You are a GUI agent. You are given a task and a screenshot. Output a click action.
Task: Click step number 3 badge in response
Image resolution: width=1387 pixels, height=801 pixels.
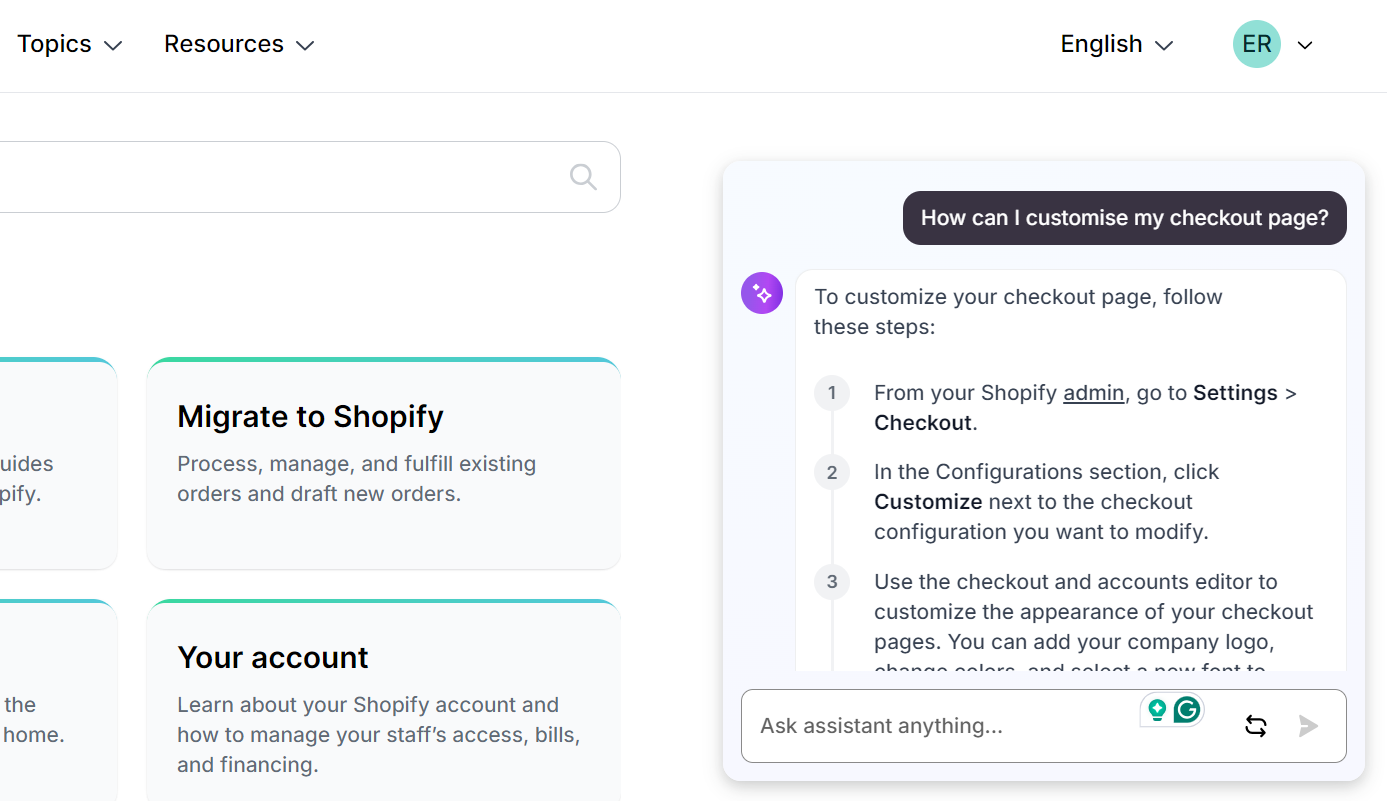(832, 582)
